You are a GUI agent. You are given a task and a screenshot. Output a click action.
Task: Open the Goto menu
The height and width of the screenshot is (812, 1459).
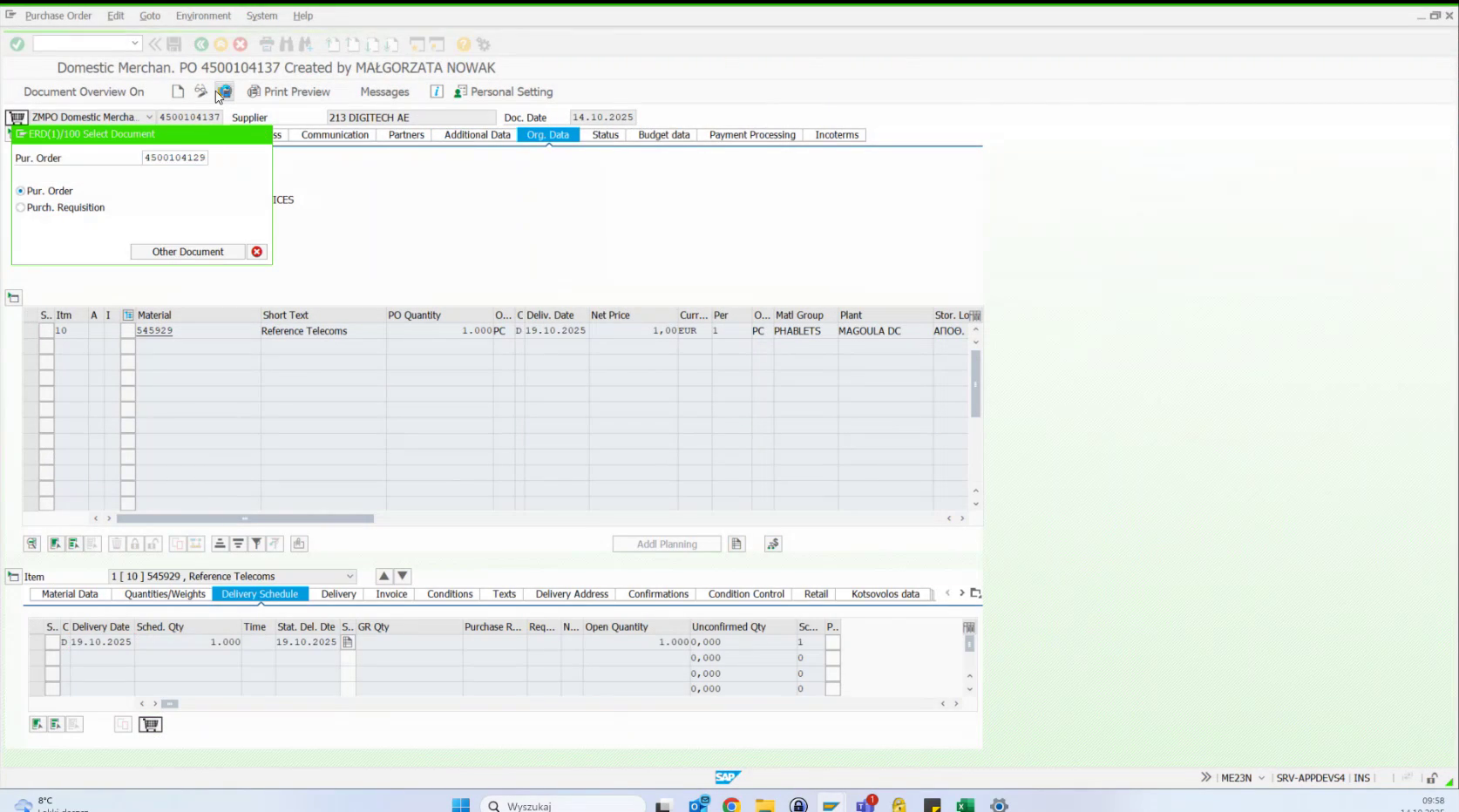tap(149, 16)
